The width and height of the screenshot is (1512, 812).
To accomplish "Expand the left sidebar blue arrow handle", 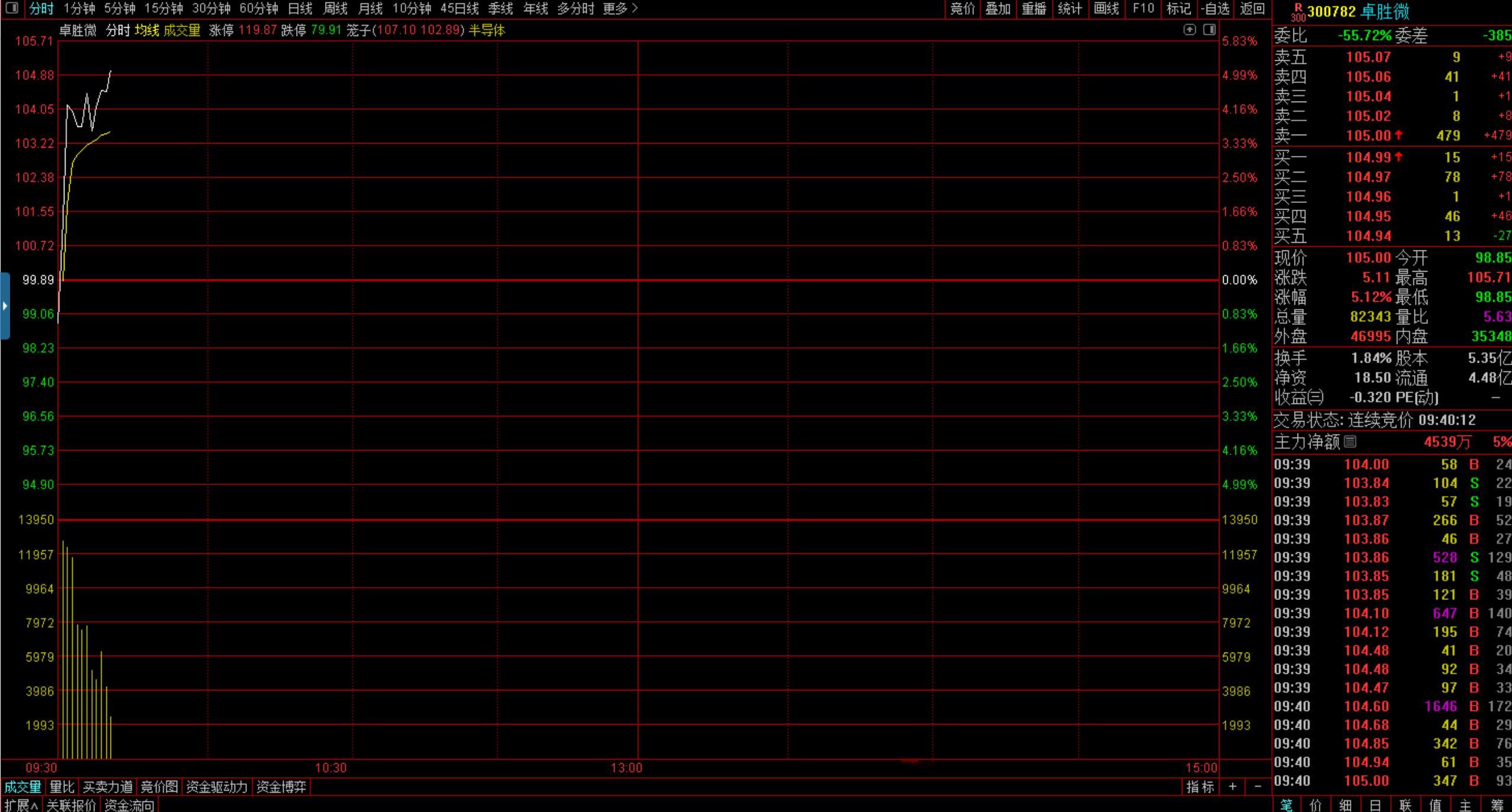I will pyautogui.click(x=5, y=306).
